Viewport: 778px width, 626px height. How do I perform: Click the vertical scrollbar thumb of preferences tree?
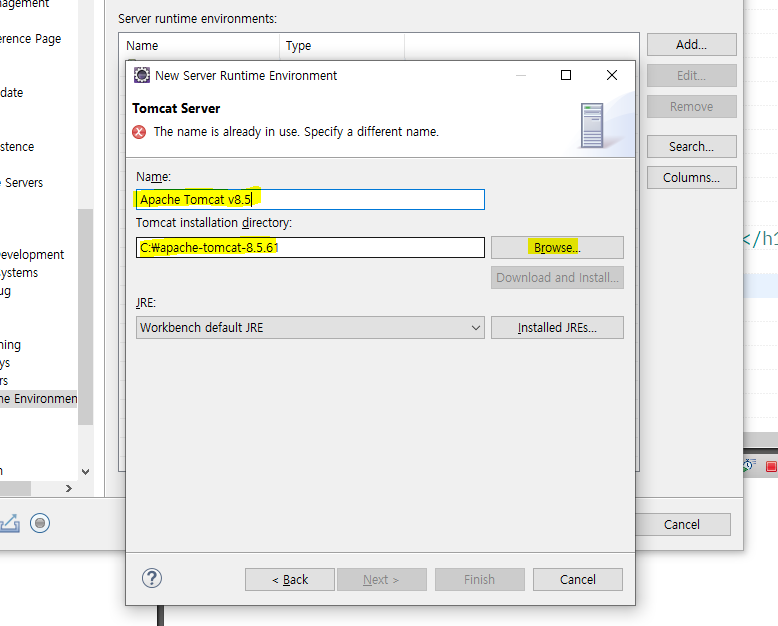[85, 316]
